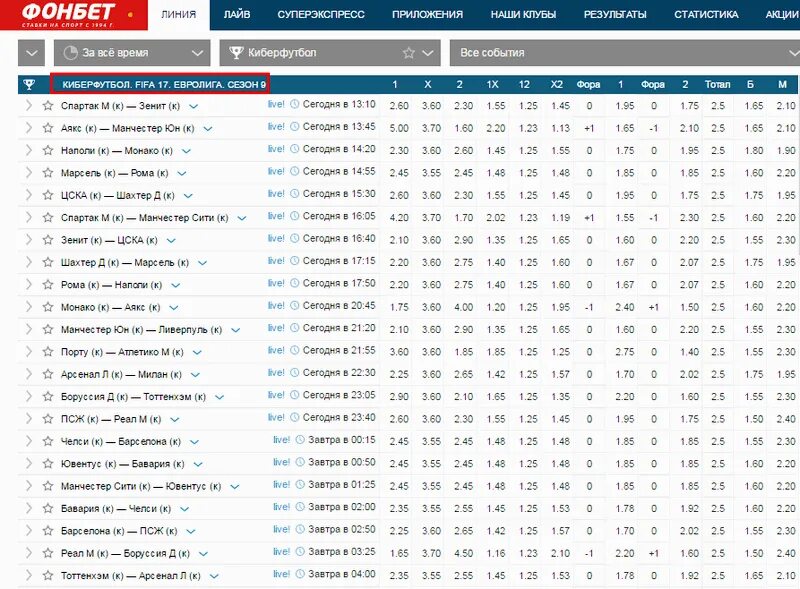
Task: Open markets chevron after Ювентус — Бавария
Action: [198, 464]
